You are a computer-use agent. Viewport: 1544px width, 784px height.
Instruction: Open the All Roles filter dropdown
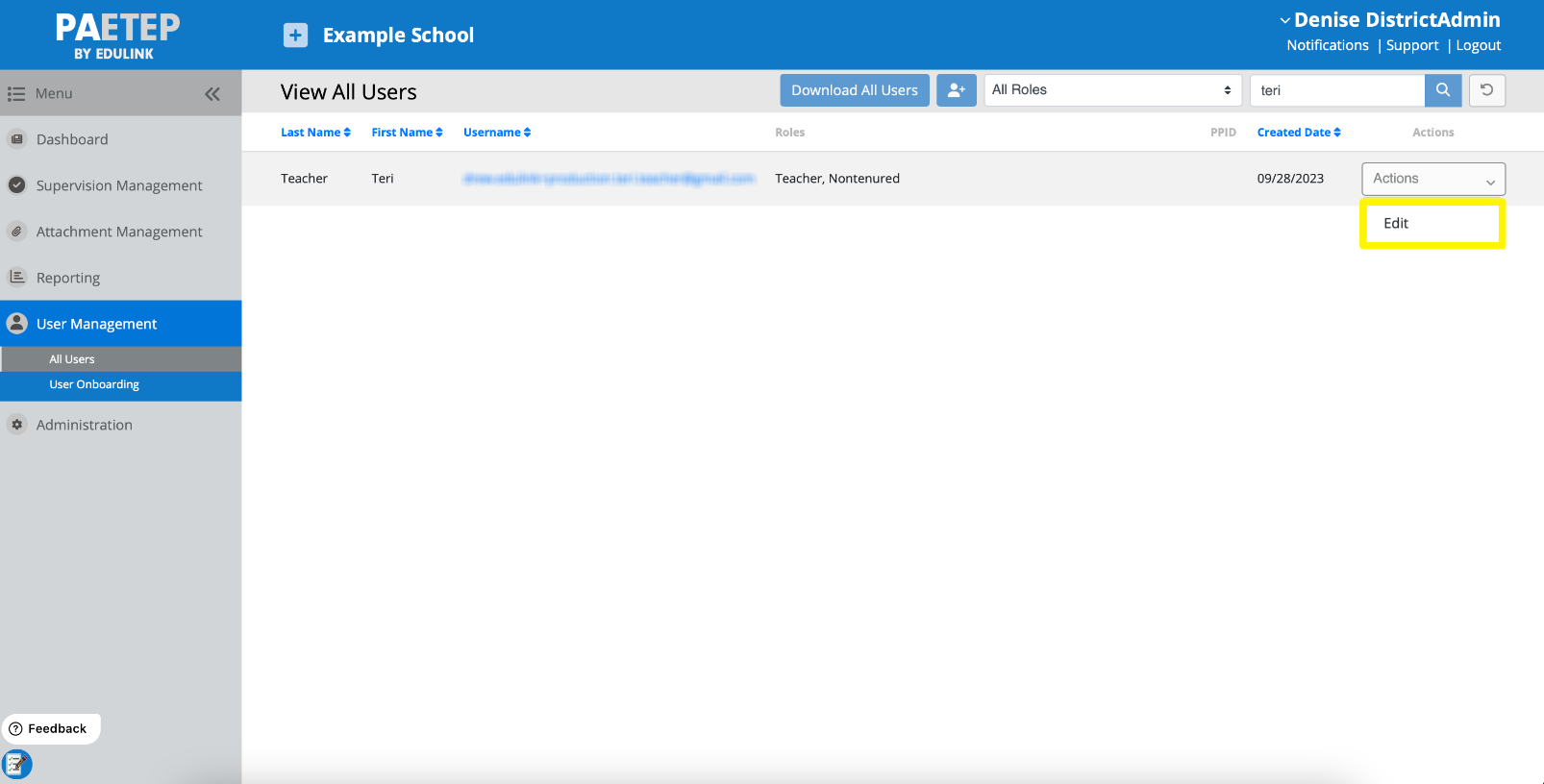point(1113,90)
